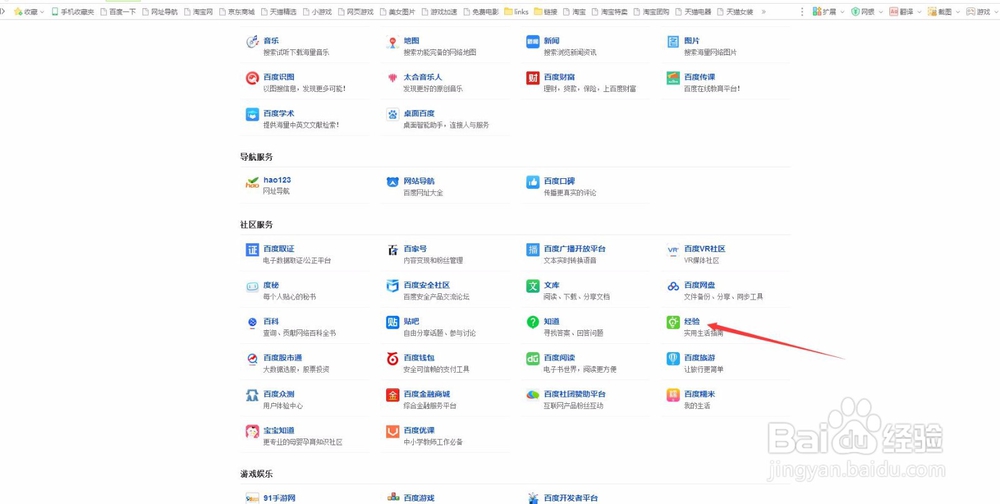
Task: Open the 天猫电器 bookmark
Action: 693,11
